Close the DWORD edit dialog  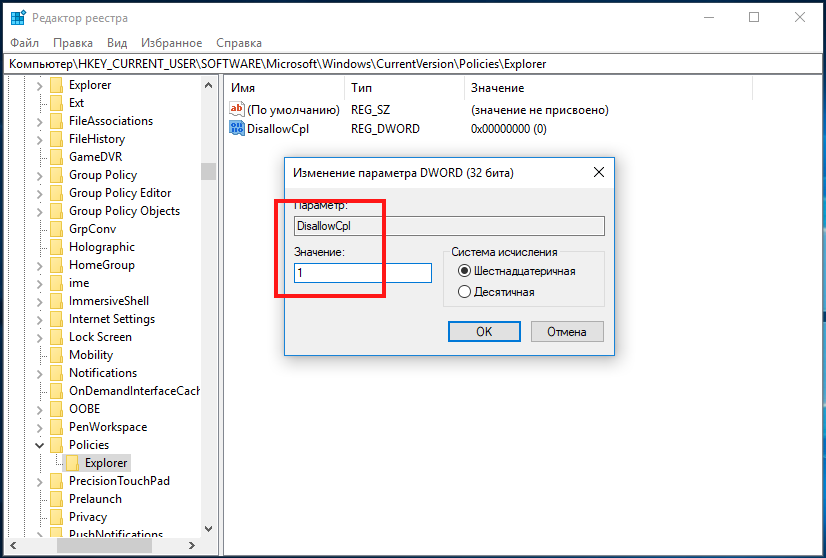tap(598, 172)
